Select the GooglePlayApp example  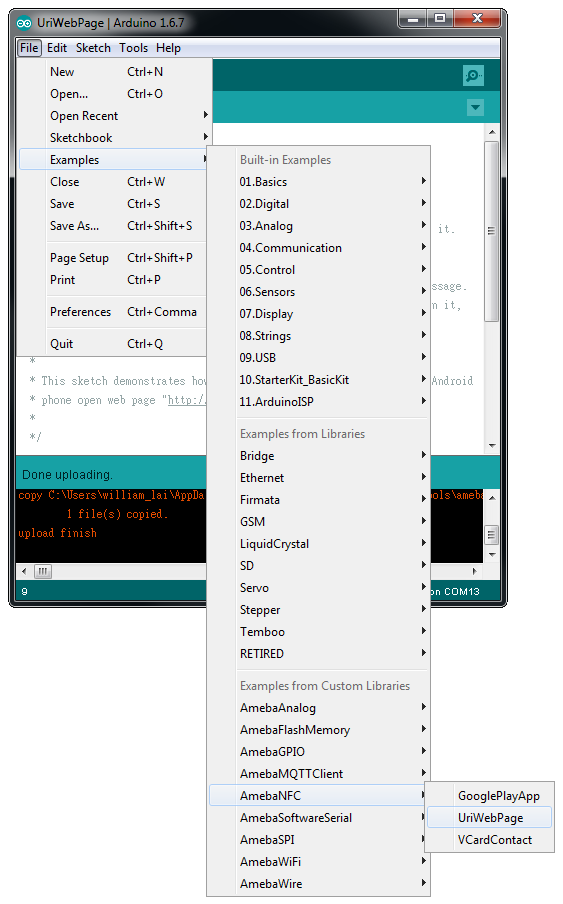(490, 796)
